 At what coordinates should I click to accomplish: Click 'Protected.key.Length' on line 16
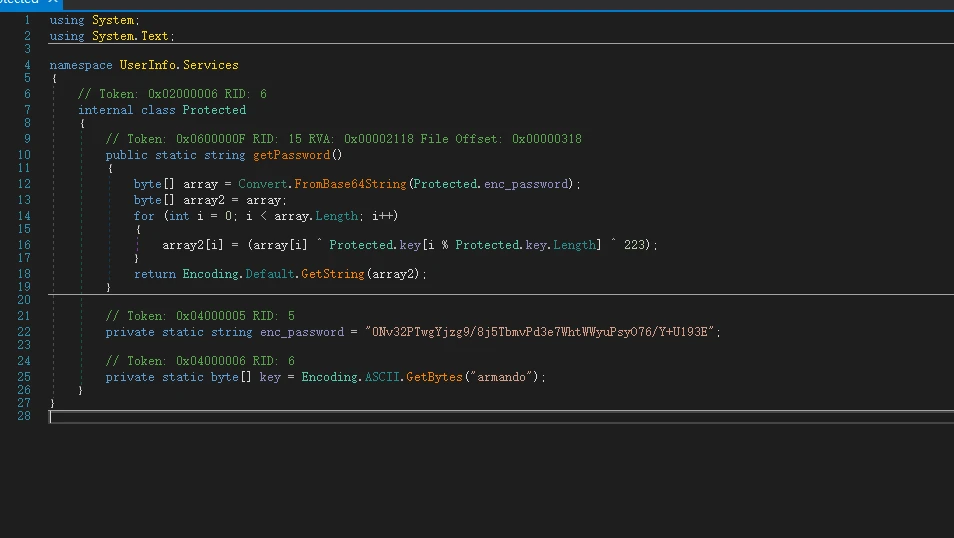tap(526, 245)
